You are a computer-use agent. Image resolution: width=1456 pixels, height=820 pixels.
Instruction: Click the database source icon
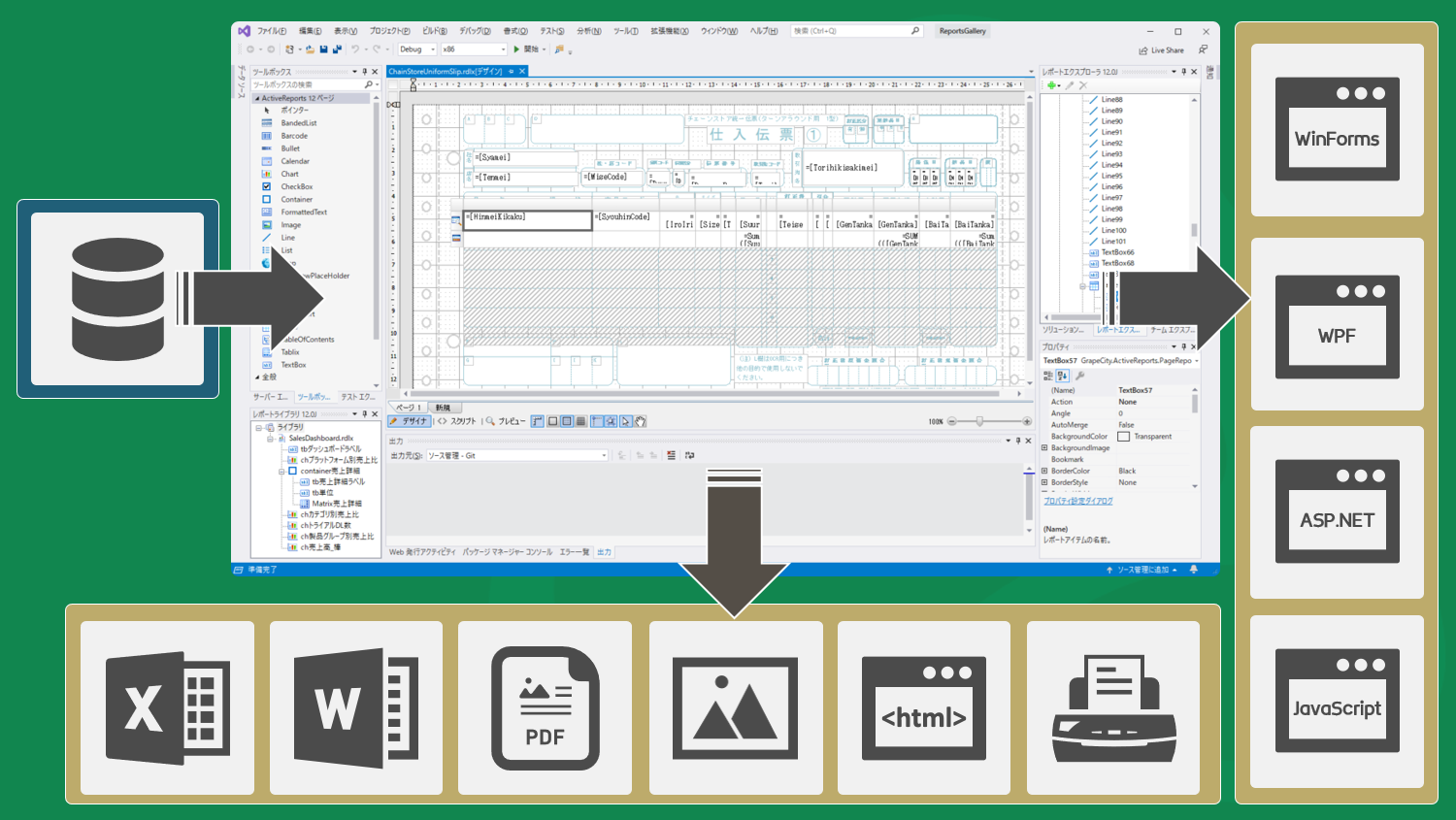click(x=117, y=299)
